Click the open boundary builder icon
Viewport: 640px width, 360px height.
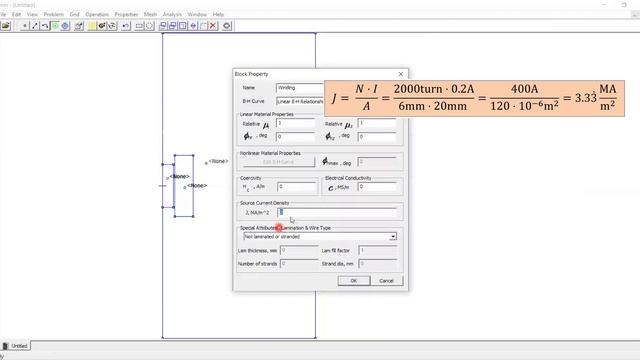pyautogui.click(x=227, y=26)
